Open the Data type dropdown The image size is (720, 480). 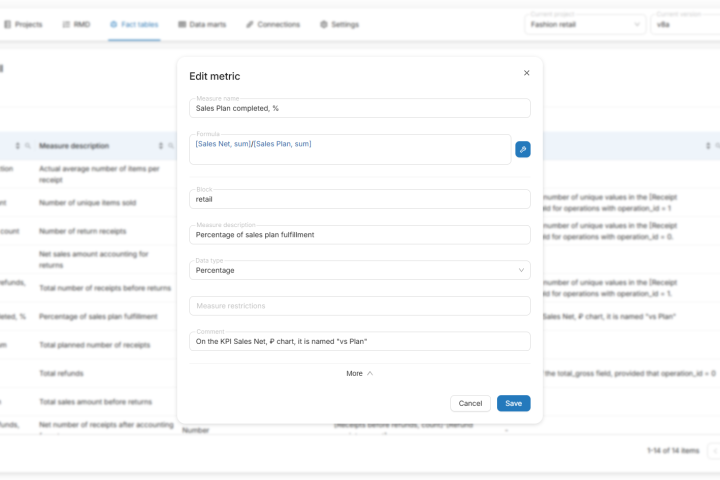(359, 270)
